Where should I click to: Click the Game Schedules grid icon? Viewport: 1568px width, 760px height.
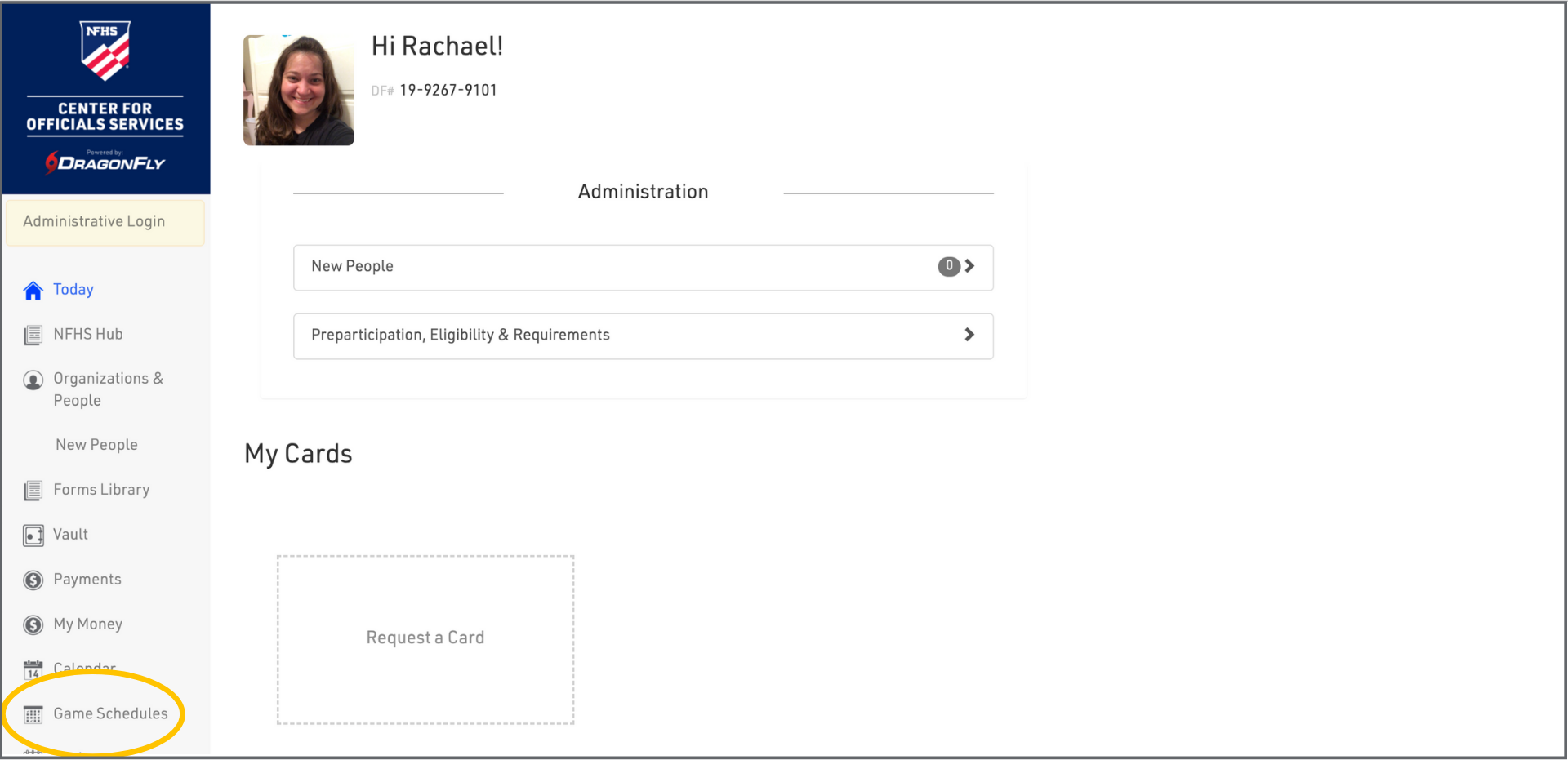(x=33, y=715)
